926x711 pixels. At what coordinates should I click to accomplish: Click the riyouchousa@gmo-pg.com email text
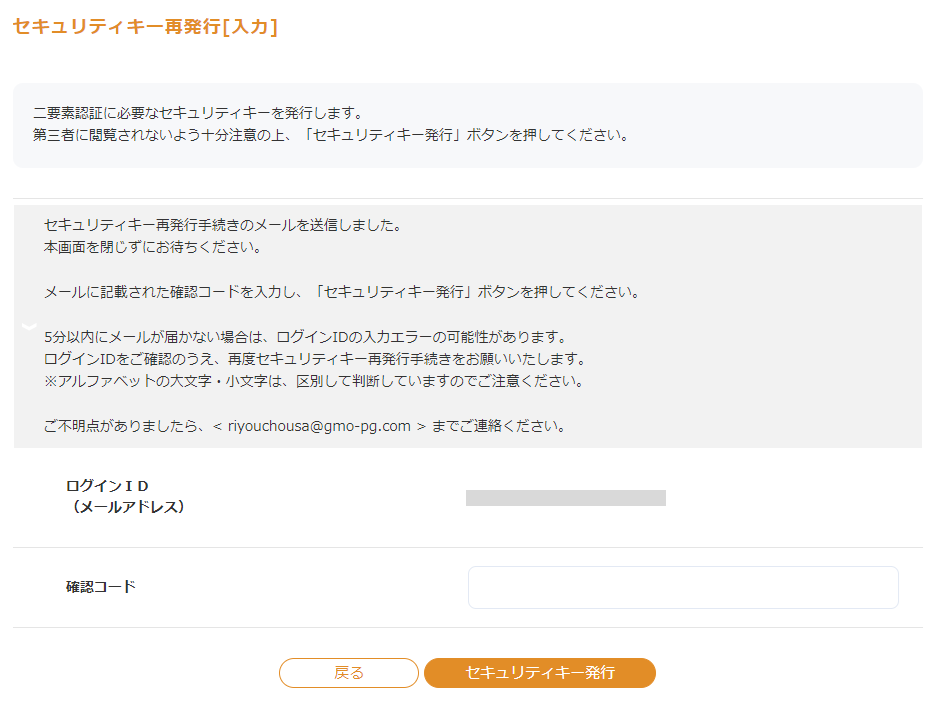pos(319,426)
